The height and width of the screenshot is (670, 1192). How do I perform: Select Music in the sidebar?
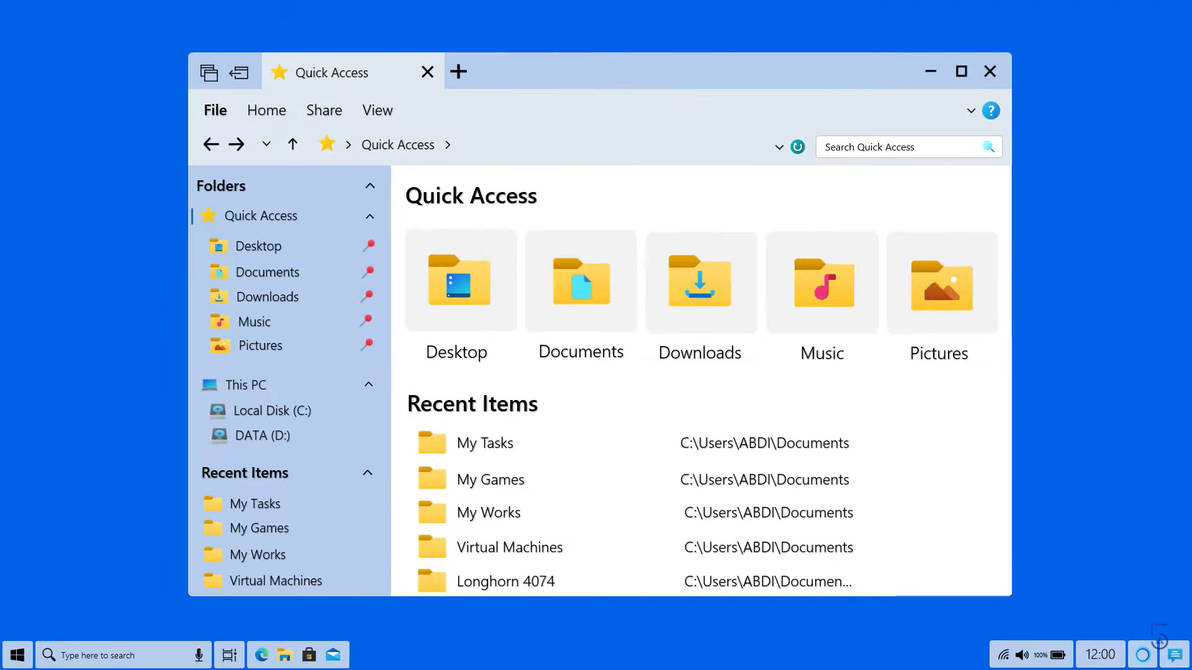click(254, 322)
